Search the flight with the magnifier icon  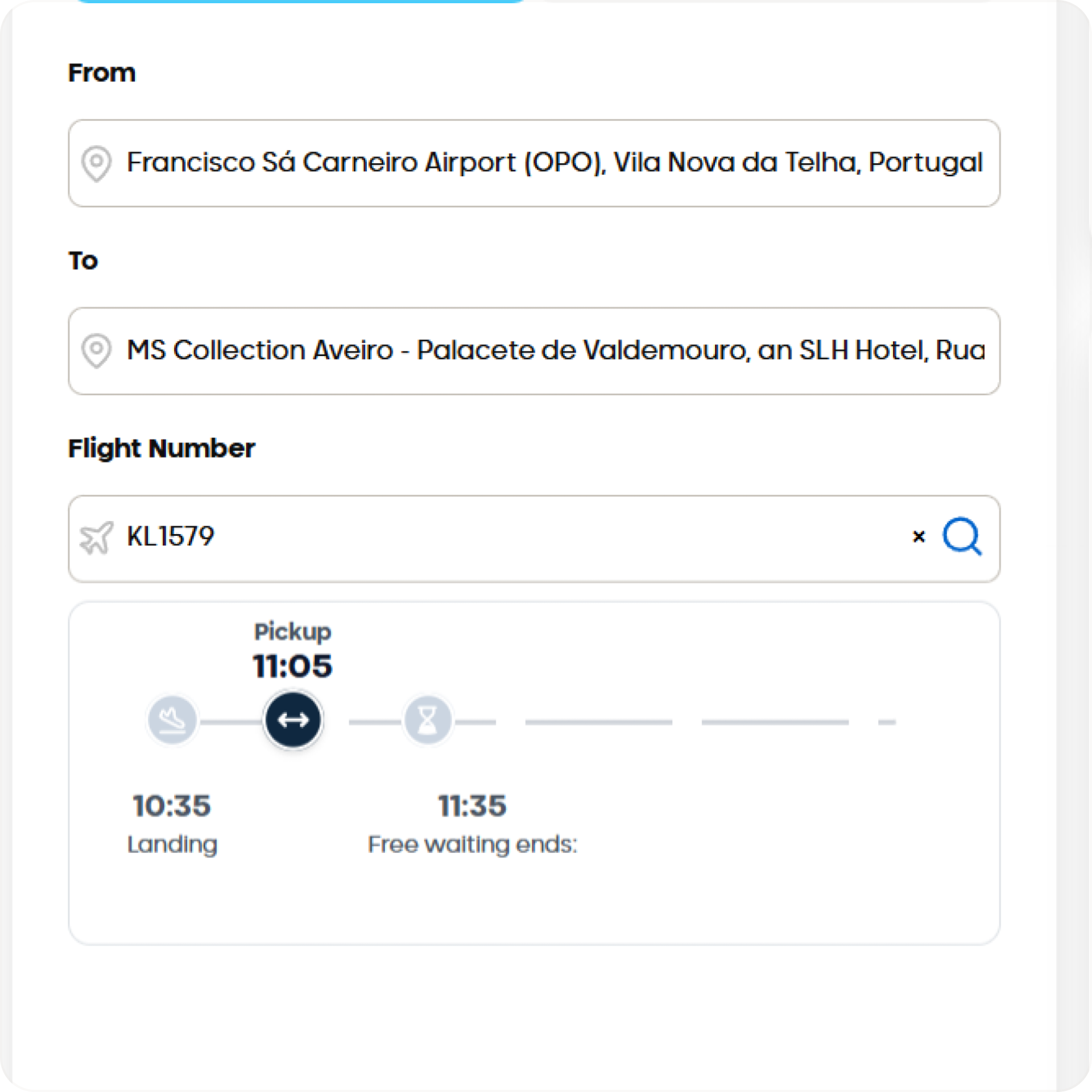click(x=962, y=536)
